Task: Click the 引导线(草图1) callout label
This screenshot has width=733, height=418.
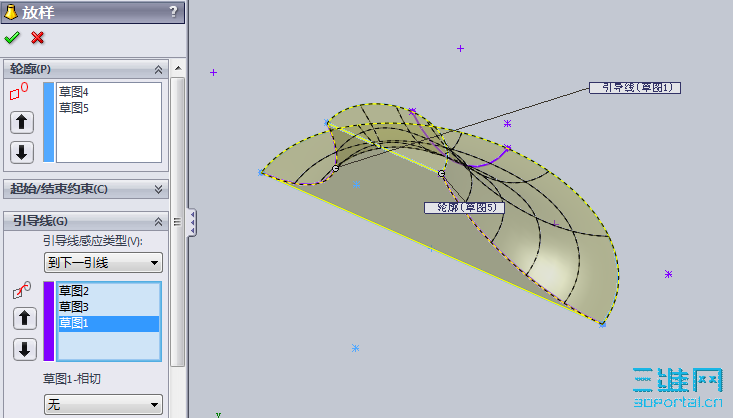Action: [x=635, y=87]
